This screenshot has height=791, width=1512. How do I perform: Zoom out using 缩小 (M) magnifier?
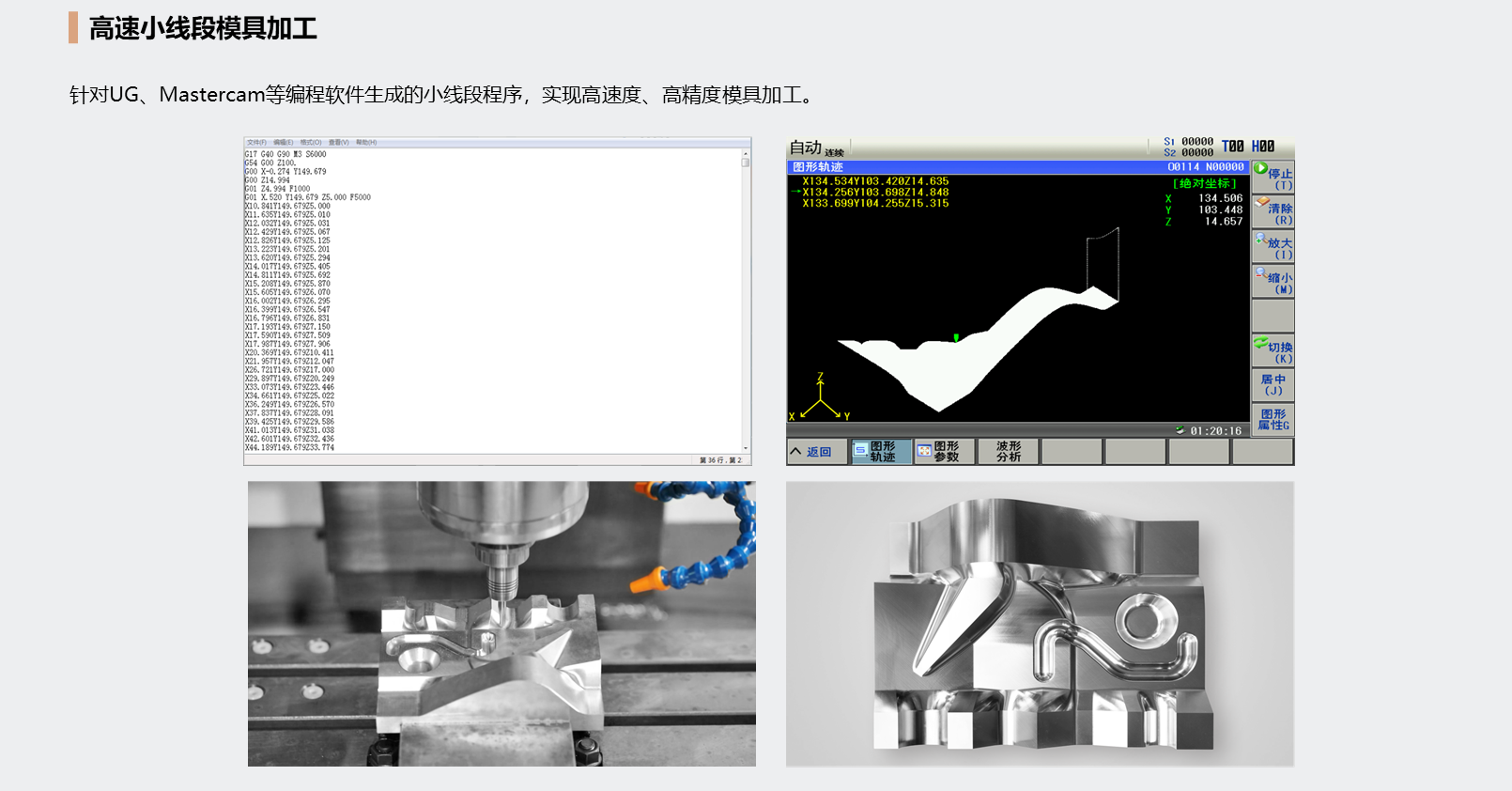tap(1273, 282)
